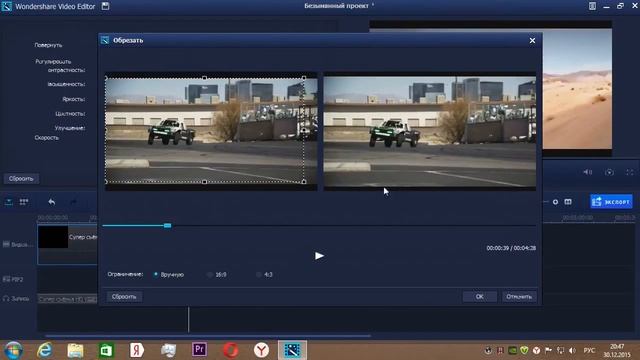640x360 pixels.
Task: Click the crop dialog playback slider handle
Action: [167, 225]
